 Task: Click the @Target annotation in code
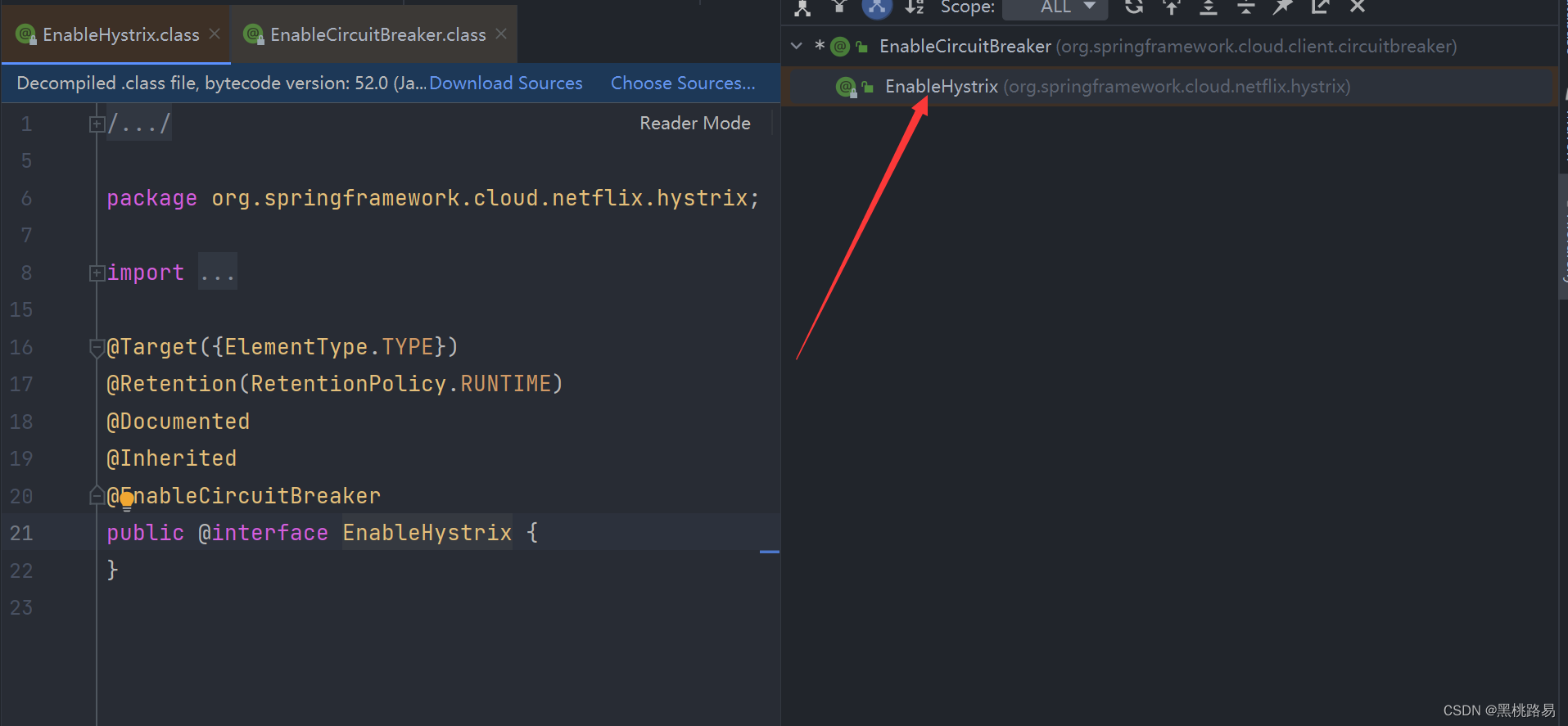pyautogui.click(x=152, y=347)
